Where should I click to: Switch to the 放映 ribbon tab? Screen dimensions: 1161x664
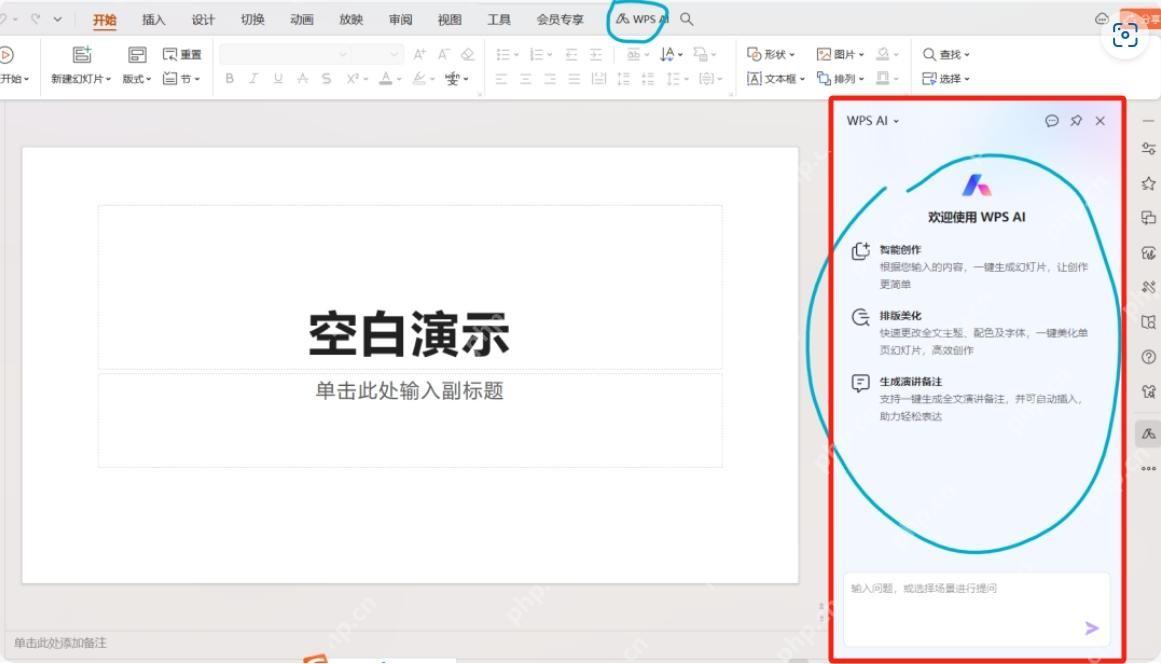click(351, 20)
